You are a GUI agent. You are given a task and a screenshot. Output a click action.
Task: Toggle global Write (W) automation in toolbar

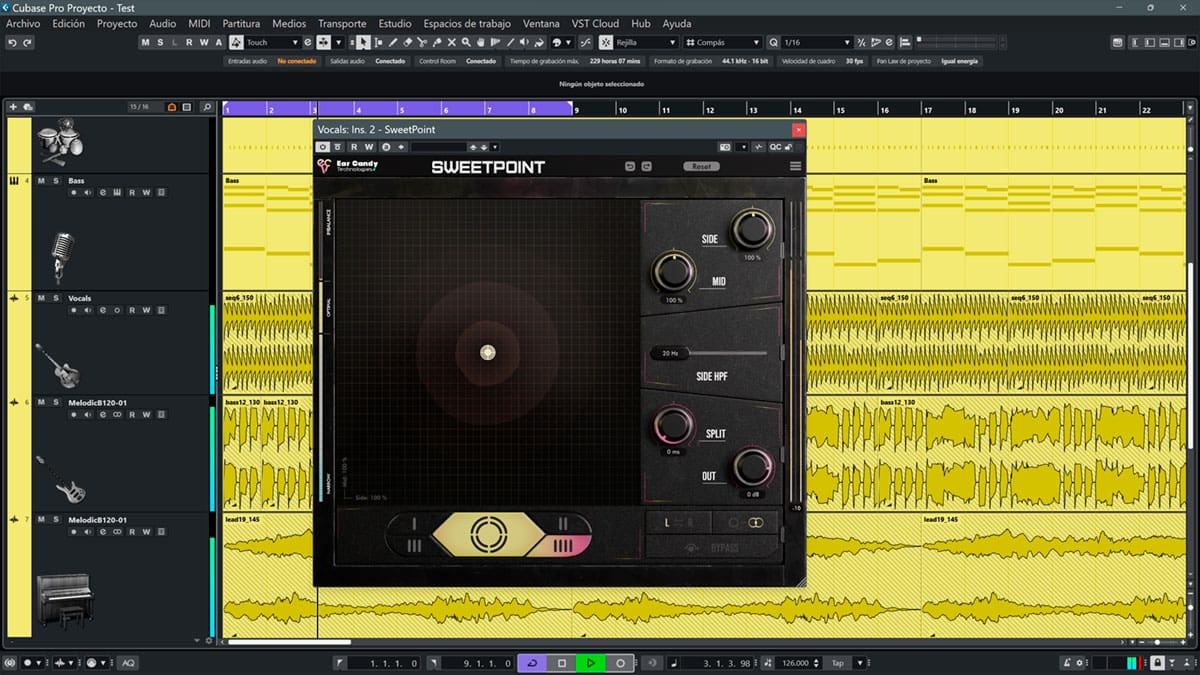pos(204,43)
